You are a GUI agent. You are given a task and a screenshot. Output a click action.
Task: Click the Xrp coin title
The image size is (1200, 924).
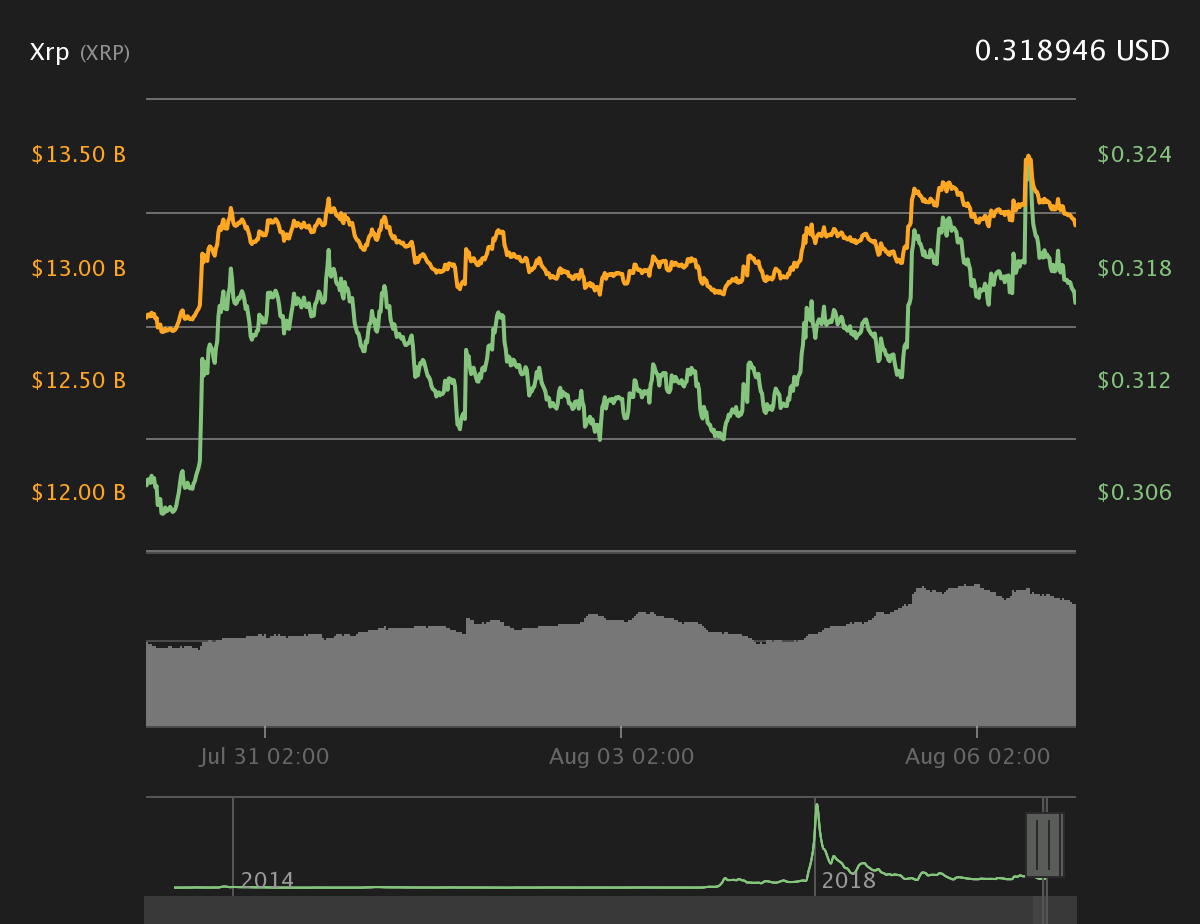(x=50, y=53)
